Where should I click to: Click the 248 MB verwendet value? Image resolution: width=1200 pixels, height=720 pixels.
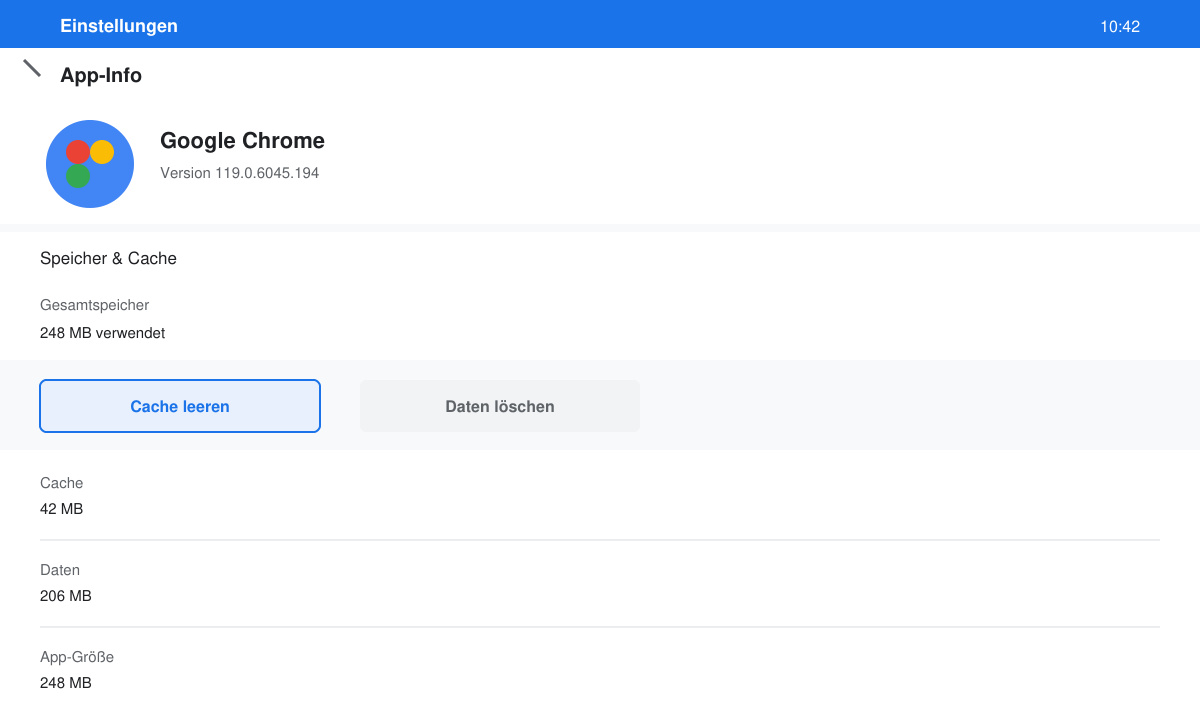point(102,333)
